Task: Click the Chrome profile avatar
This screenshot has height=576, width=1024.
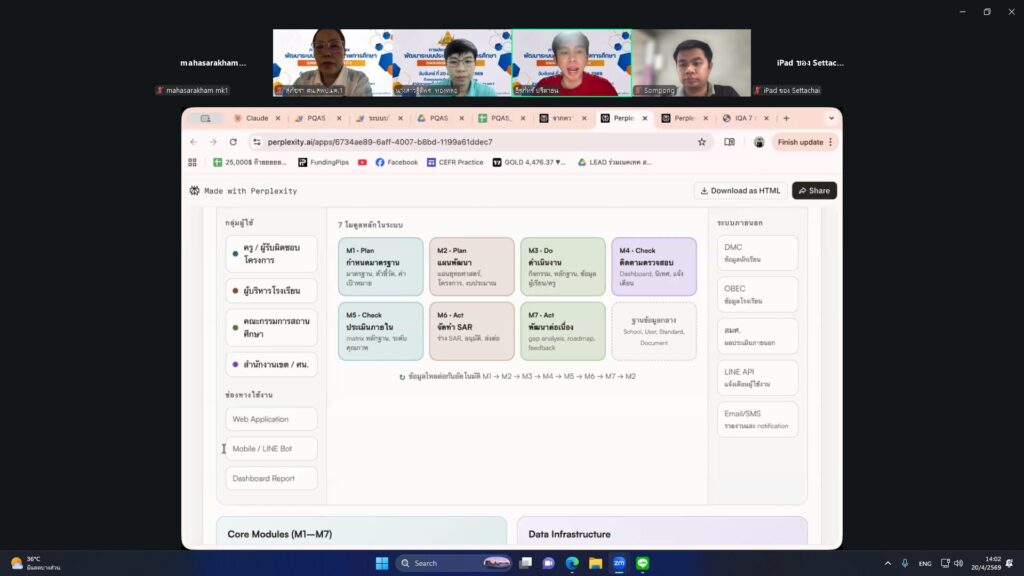Action: click(x=759, y=142)
